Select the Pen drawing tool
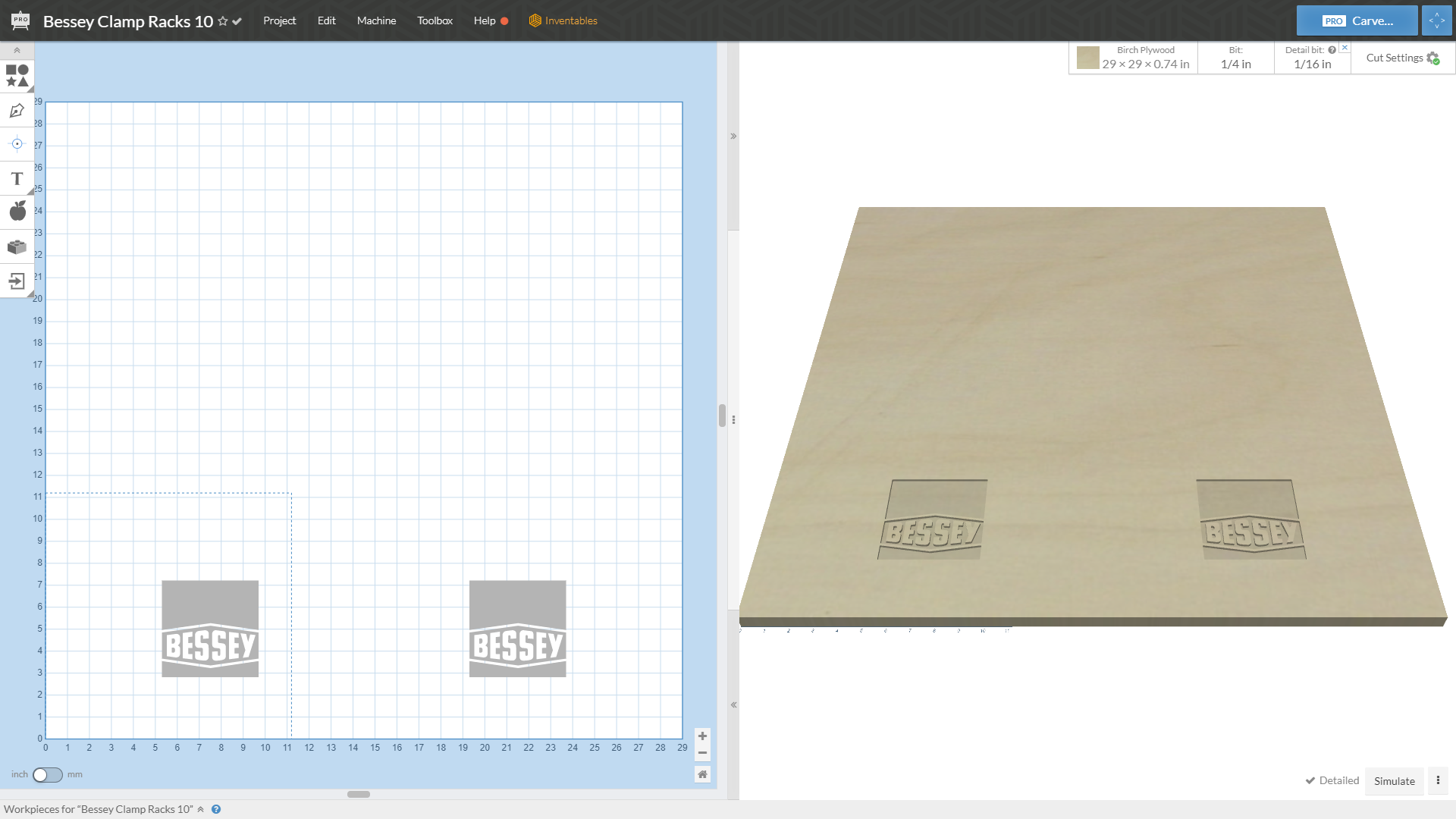 click(x=17, y=111)
